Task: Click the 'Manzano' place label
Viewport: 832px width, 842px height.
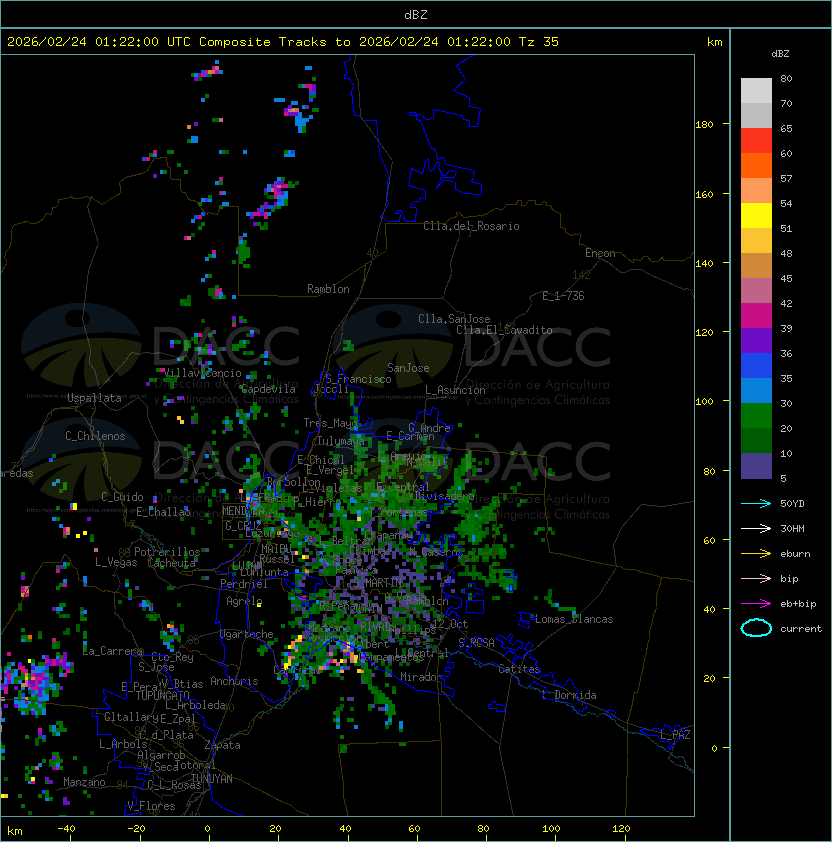Action: [x=84, y=782]
